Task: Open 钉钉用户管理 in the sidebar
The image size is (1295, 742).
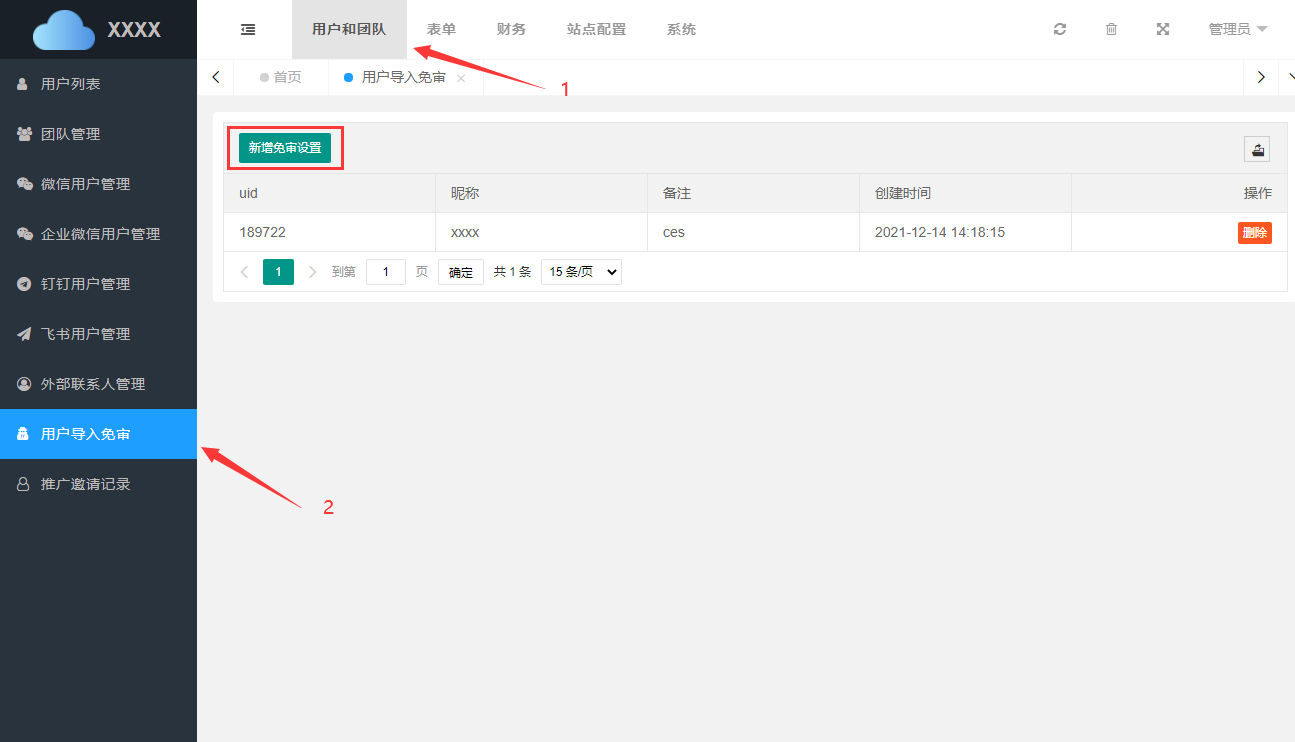Action: click(85, 284)
